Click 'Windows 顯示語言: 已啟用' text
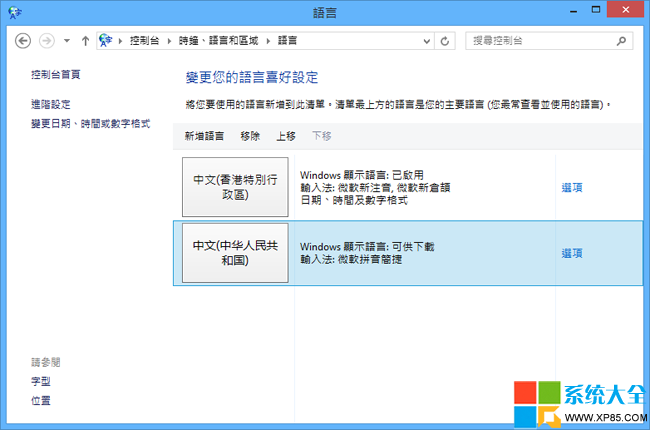The image size is (650, 430). click(362, 175)
